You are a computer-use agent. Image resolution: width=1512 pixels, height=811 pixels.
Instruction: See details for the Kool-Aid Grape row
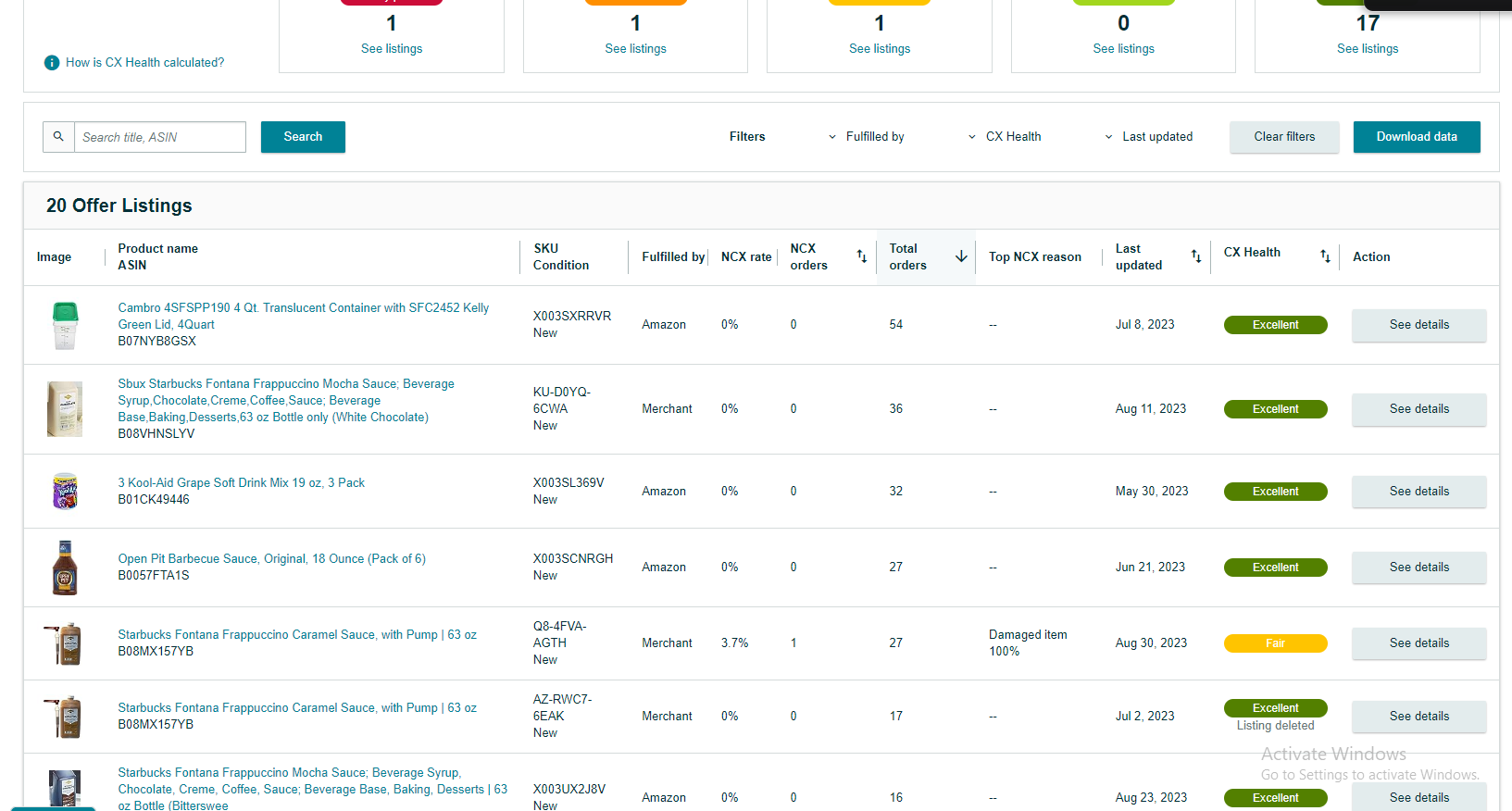[x=1419, y=492]
